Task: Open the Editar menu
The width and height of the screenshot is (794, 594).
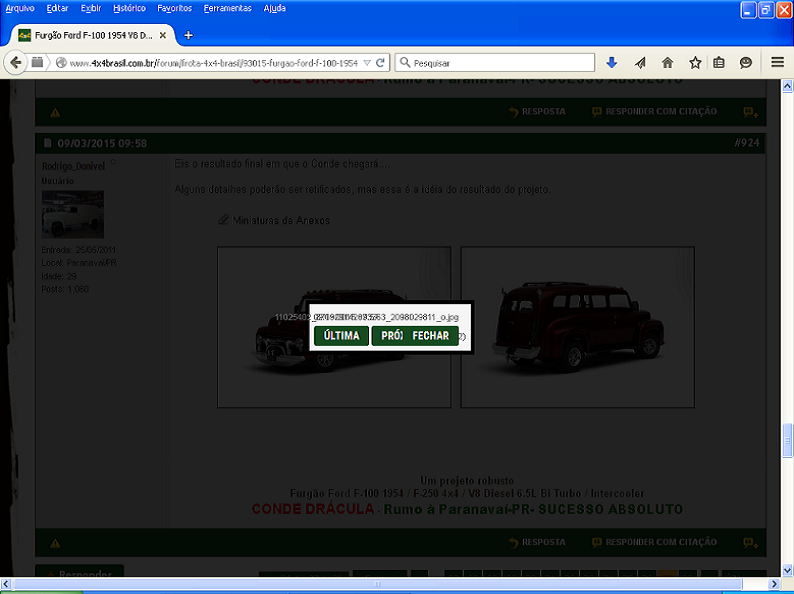Action: point(57,8)
